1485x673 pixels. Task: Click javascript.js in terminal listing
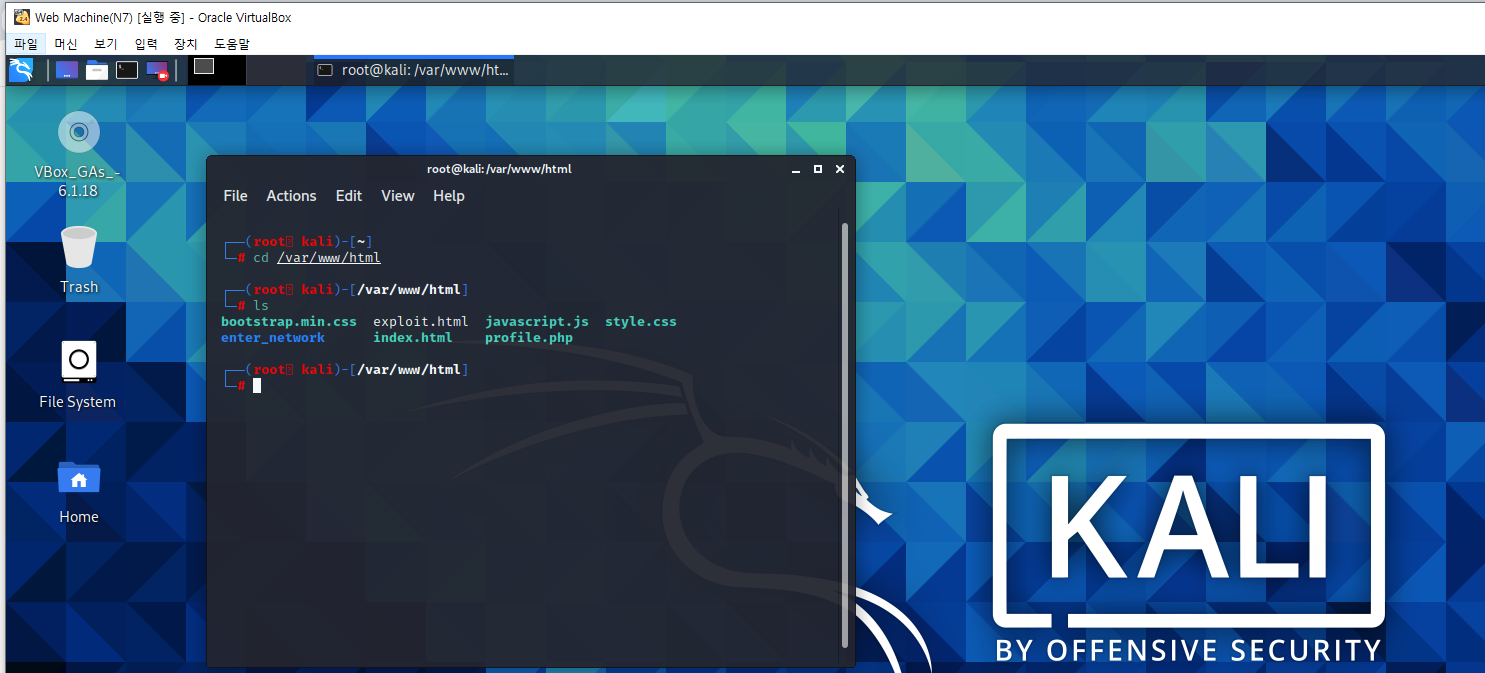tap(537, 322)
